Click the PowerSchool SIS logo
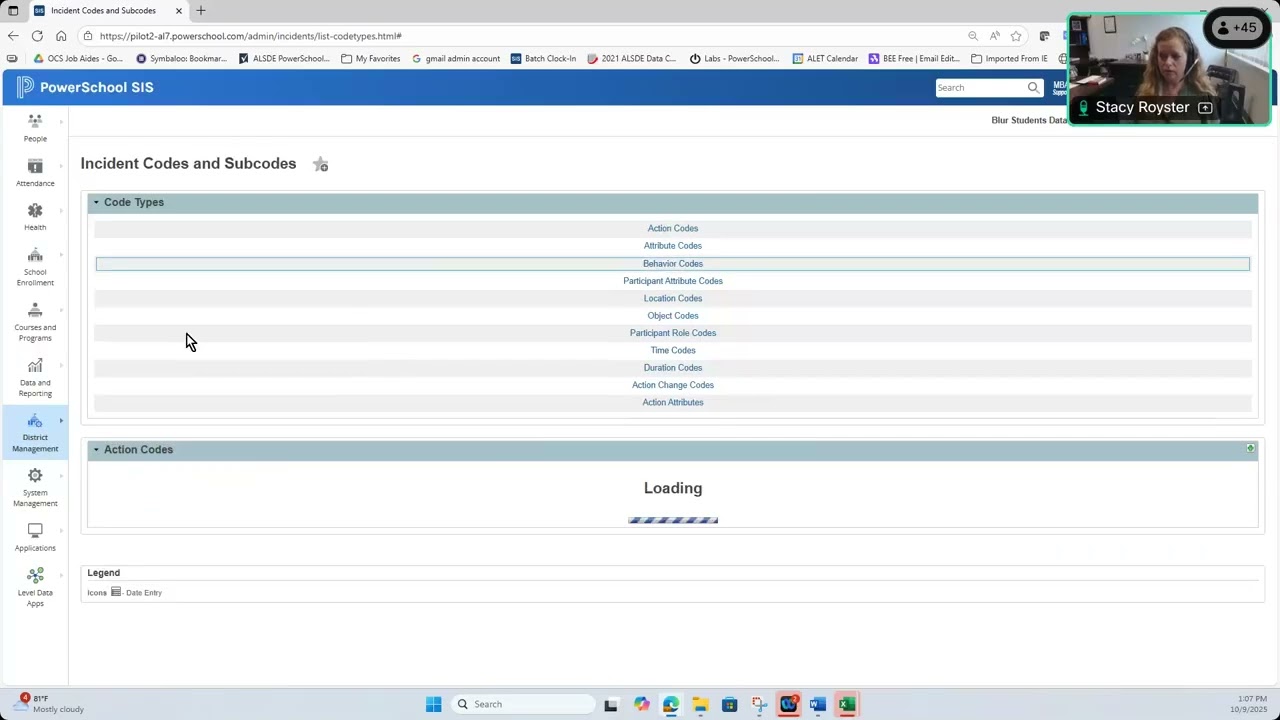This screenshot has height=720, width=1280. pyautogui.click(x=85, y=87)
